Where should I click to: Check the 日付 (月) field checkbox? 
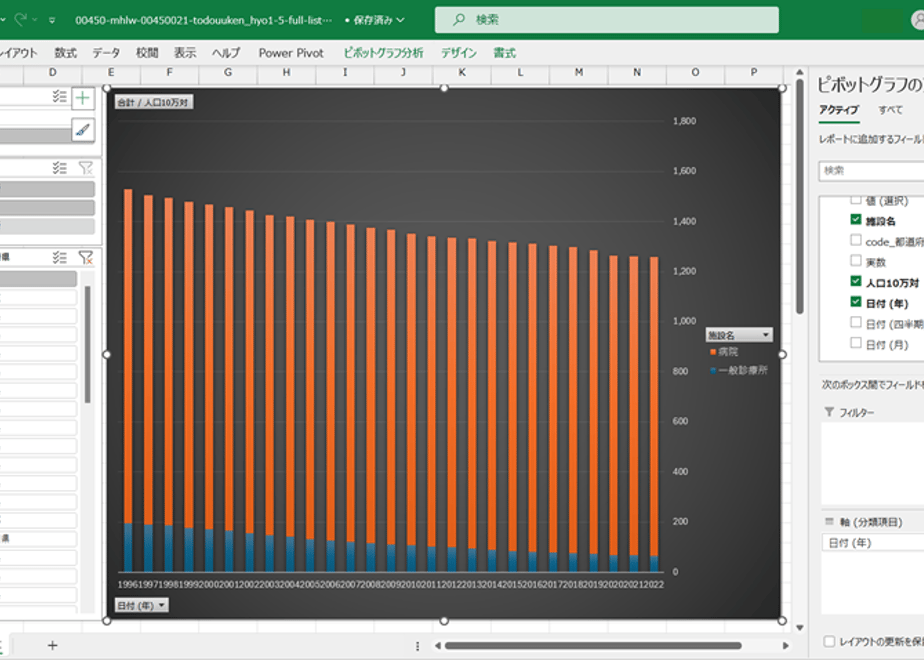click(x=856, y=343)
